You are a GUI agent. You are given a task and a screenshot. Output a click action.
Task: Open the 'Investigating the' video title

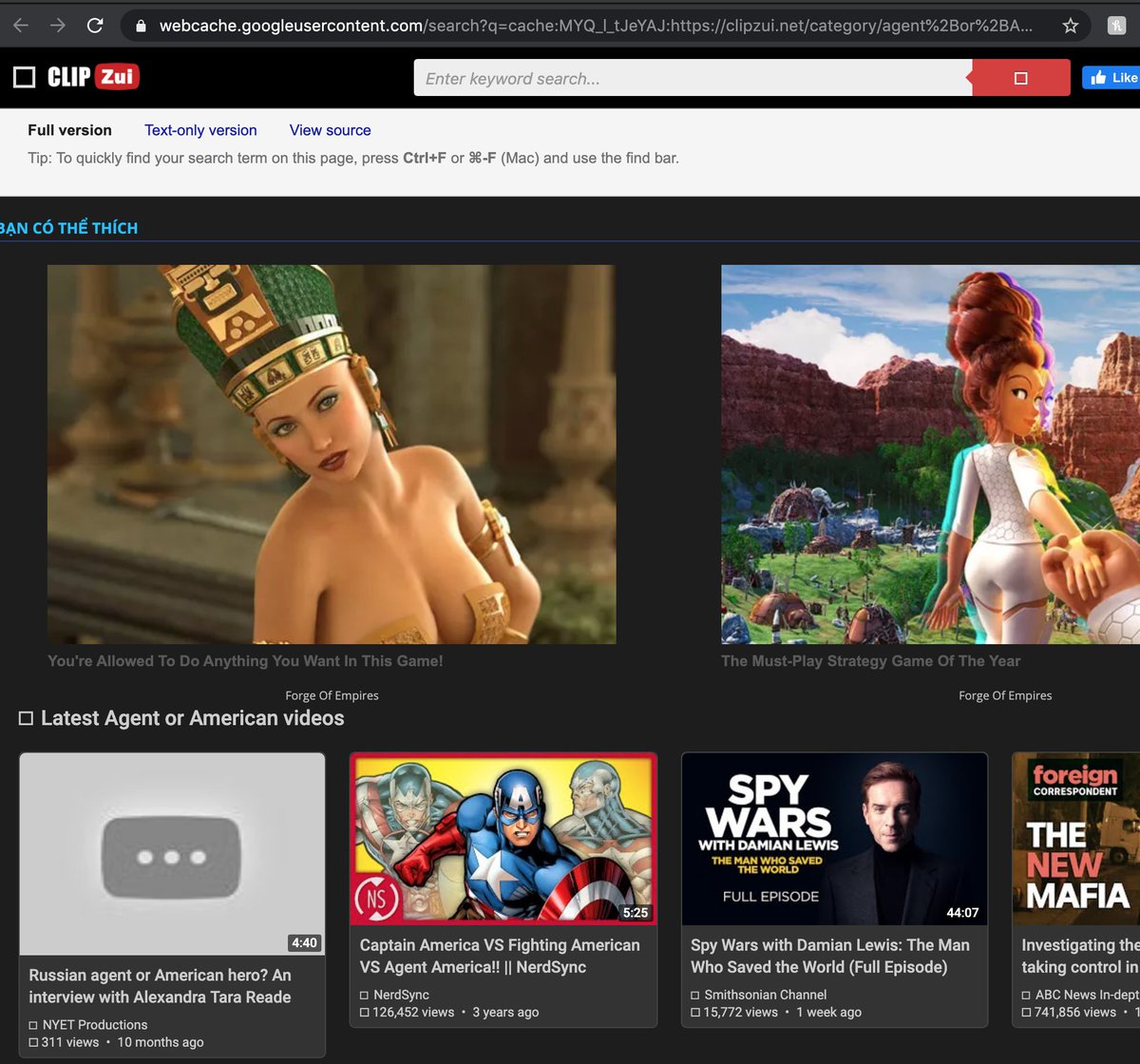point(1080,956)
